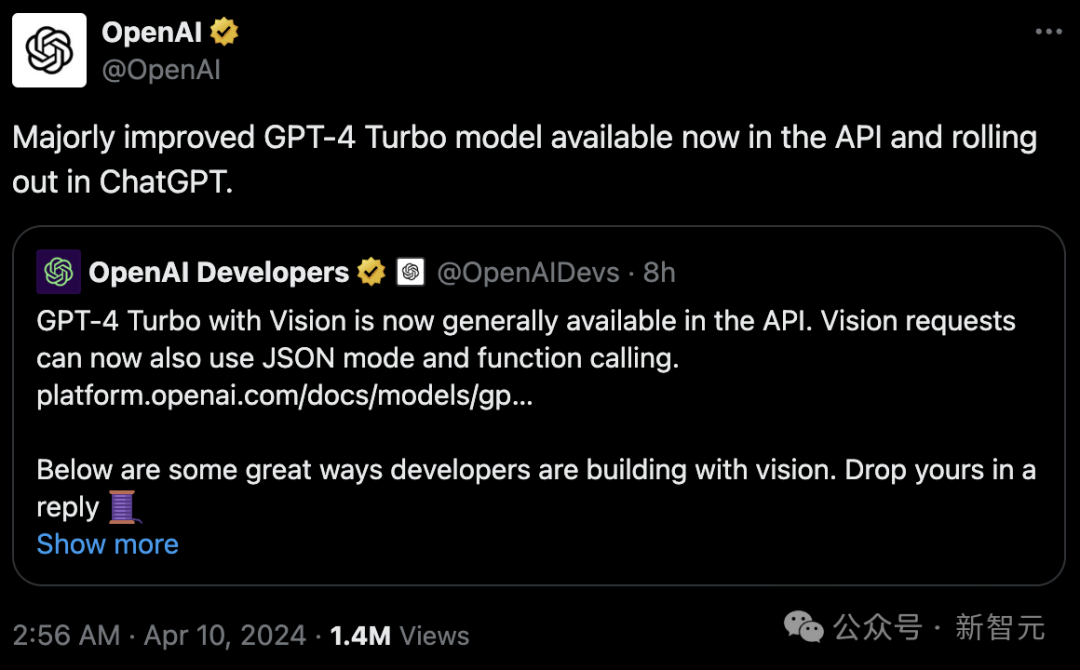Click the @OpenAI handle
The width and height of the screenshot is (1080, 670).
click(x=161, y=70)
